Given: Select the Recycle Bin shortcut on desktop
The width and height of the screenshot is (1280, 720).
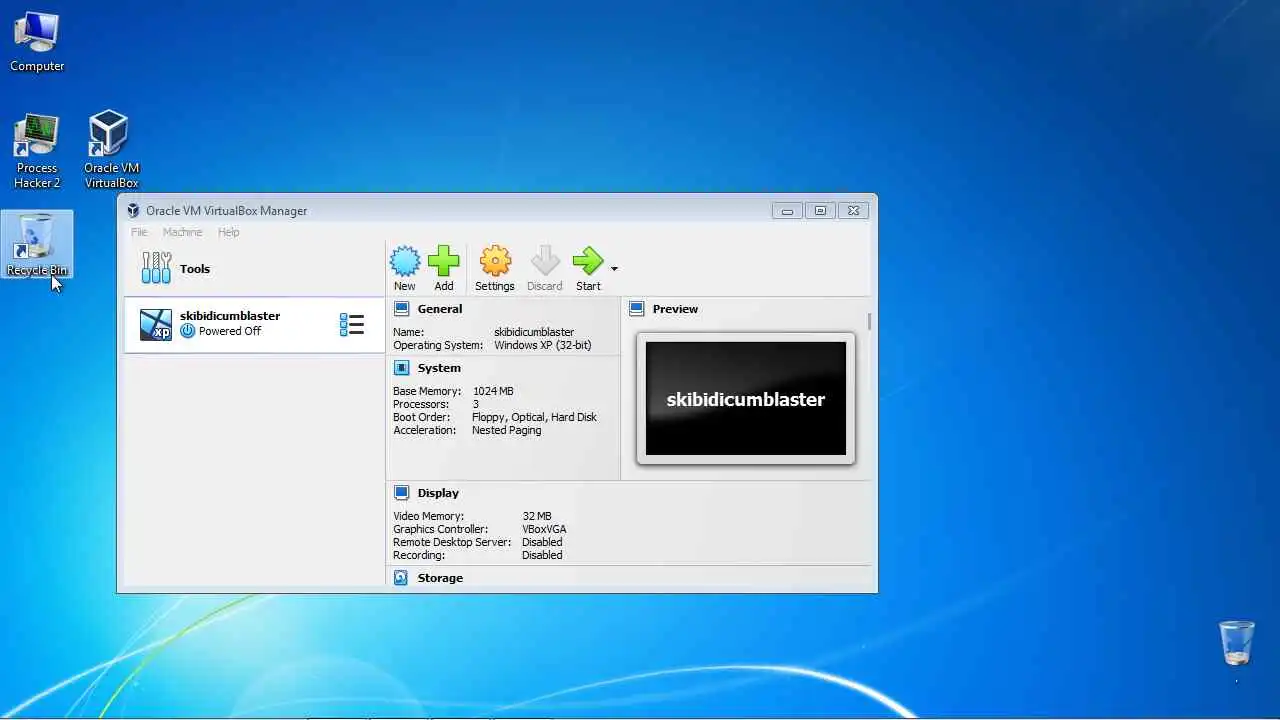Looking at the screenshot, I should click(37, 245).
